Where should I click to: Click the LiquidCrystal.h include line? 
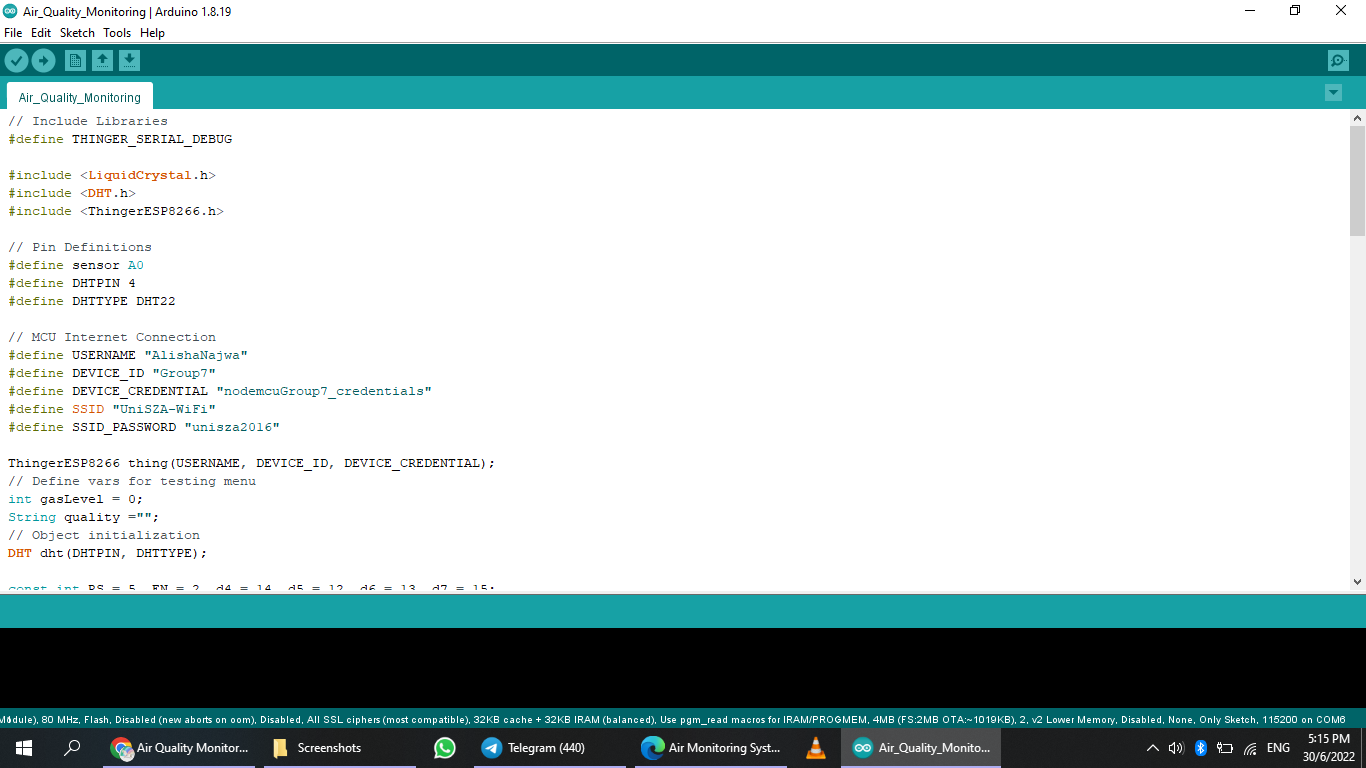coord(112,175)
